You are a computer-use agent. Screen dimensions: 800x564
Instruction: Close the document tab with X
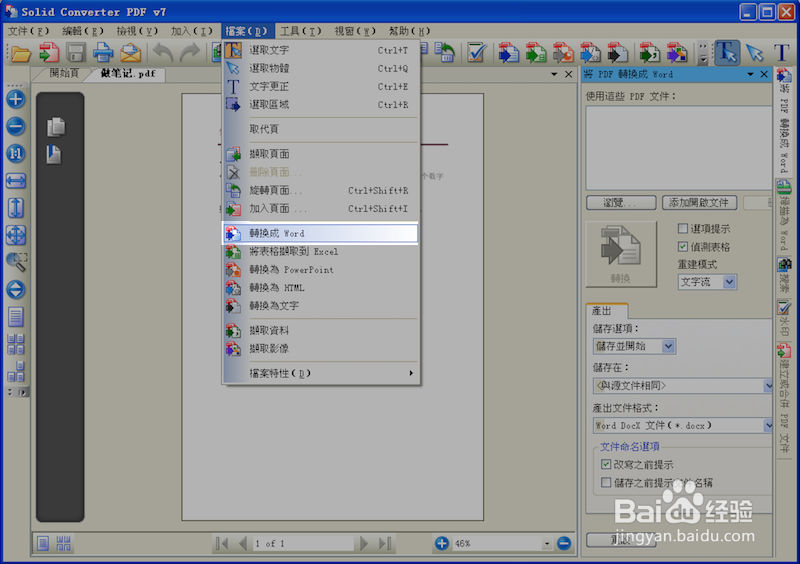click(x=568, y=75)
